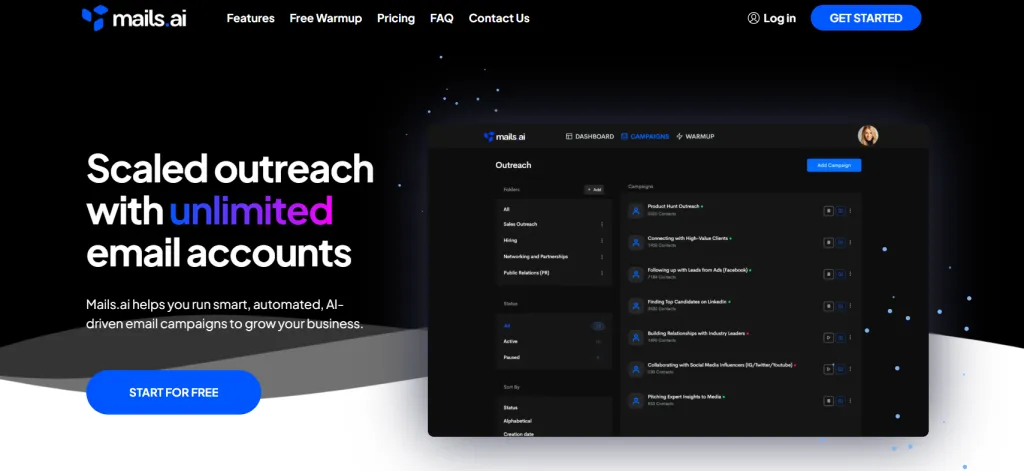This screenshot has height=471, width=1024.
Task: Resume Building Relationships with Industry Leaders campaign
Action: (828, 338)
